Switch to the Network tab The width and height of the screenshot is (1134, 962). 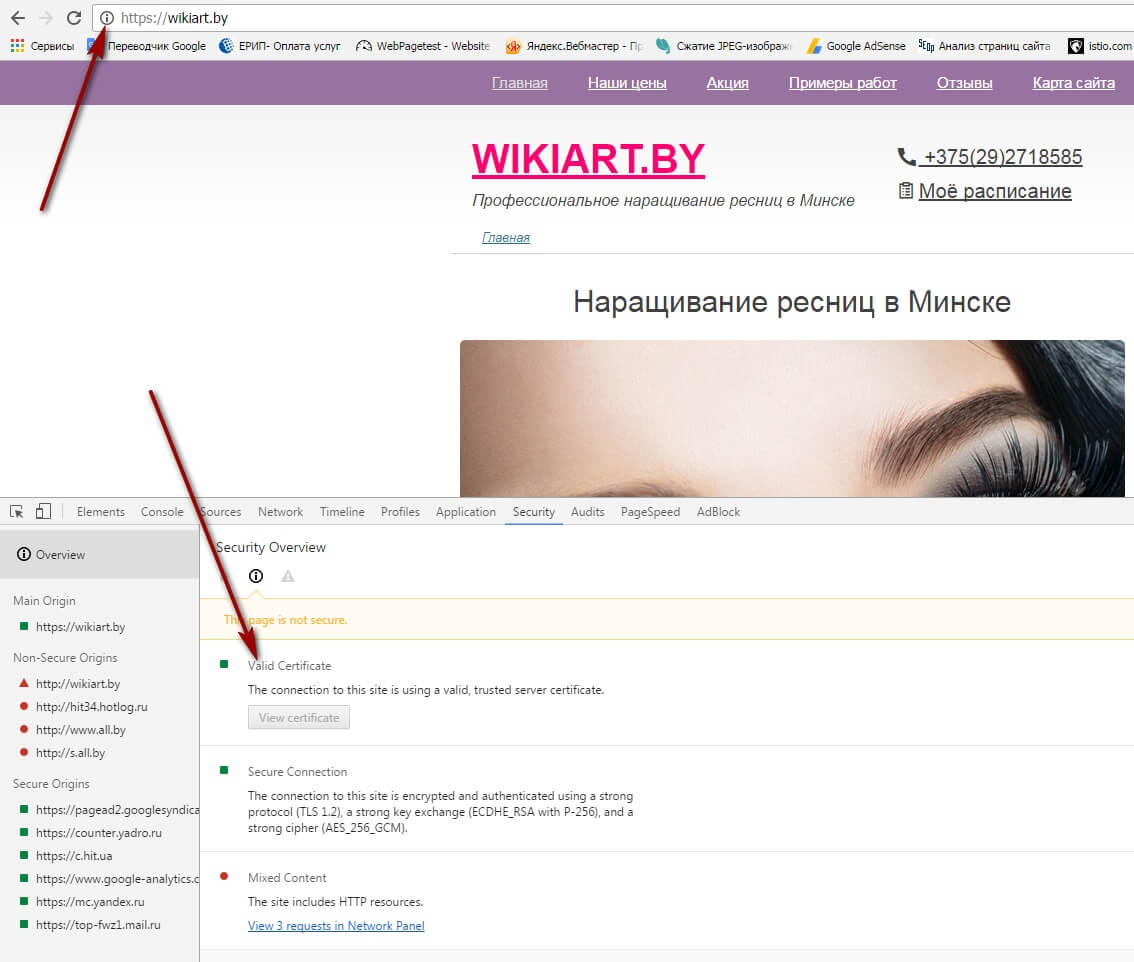(x=281, y=511)
